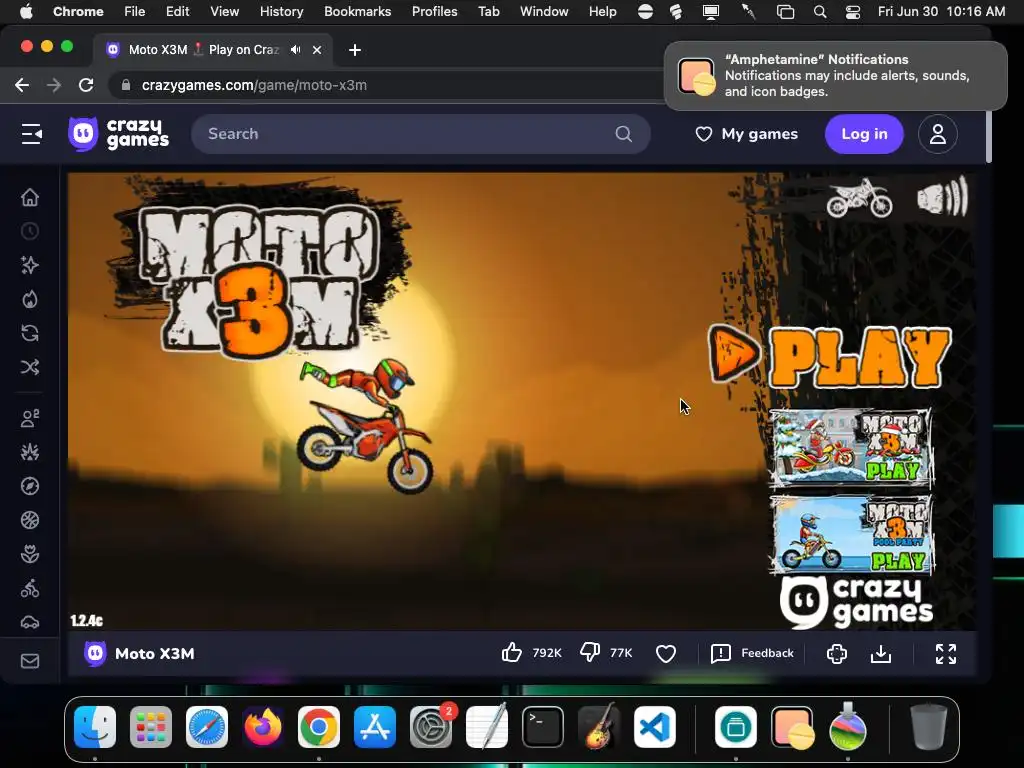Click the Amphetamine notification banner
This screenshot has height=768, width=1024.
(836, 76)
